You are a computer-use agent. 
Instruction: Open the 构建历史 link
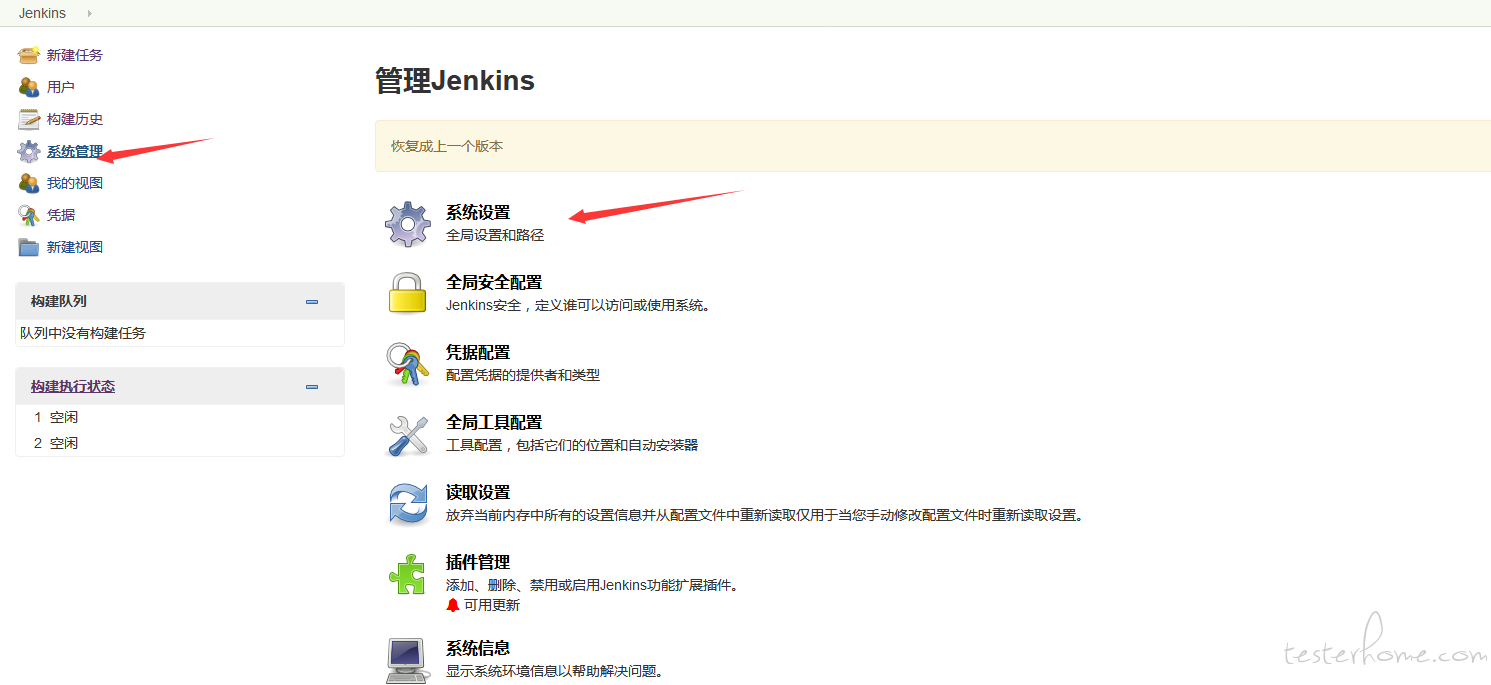[75, 119]
